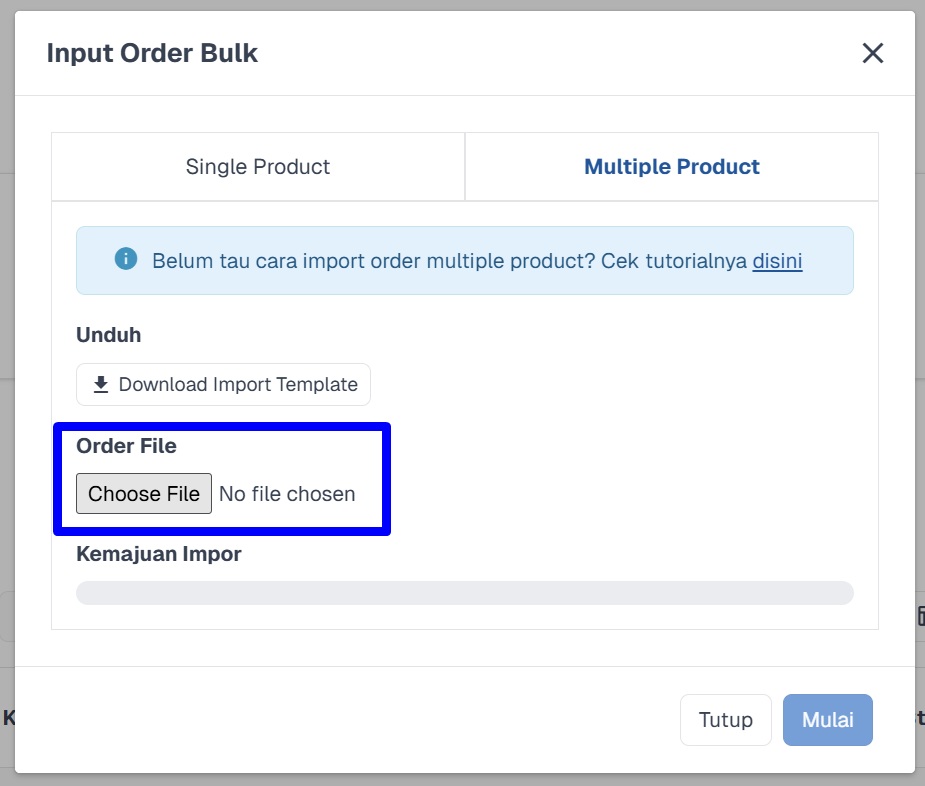
Task: Start the import with Mulai
Action: 827,719
